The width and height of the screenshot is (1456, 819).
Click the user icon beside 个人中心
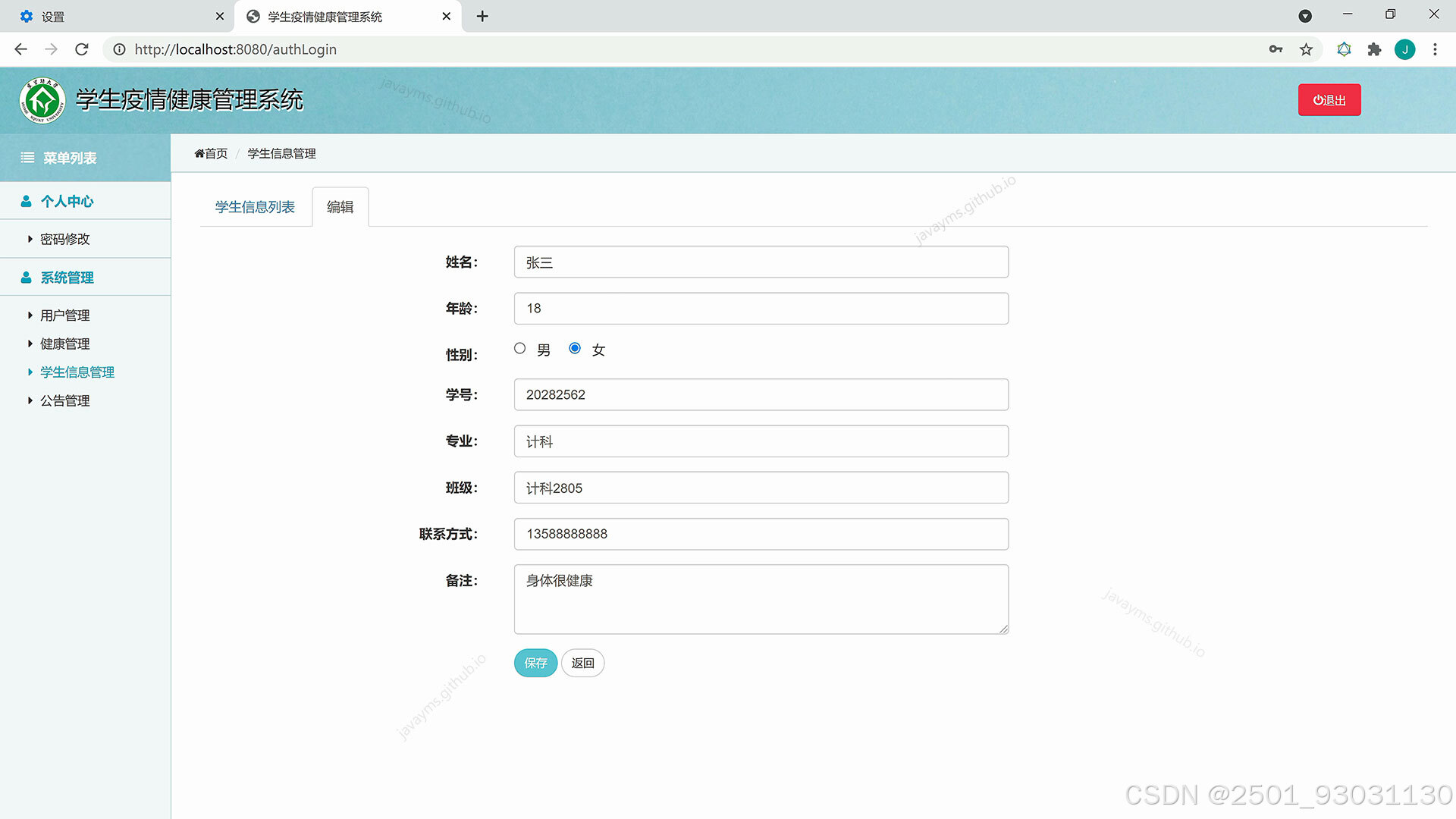click(26, 201)
